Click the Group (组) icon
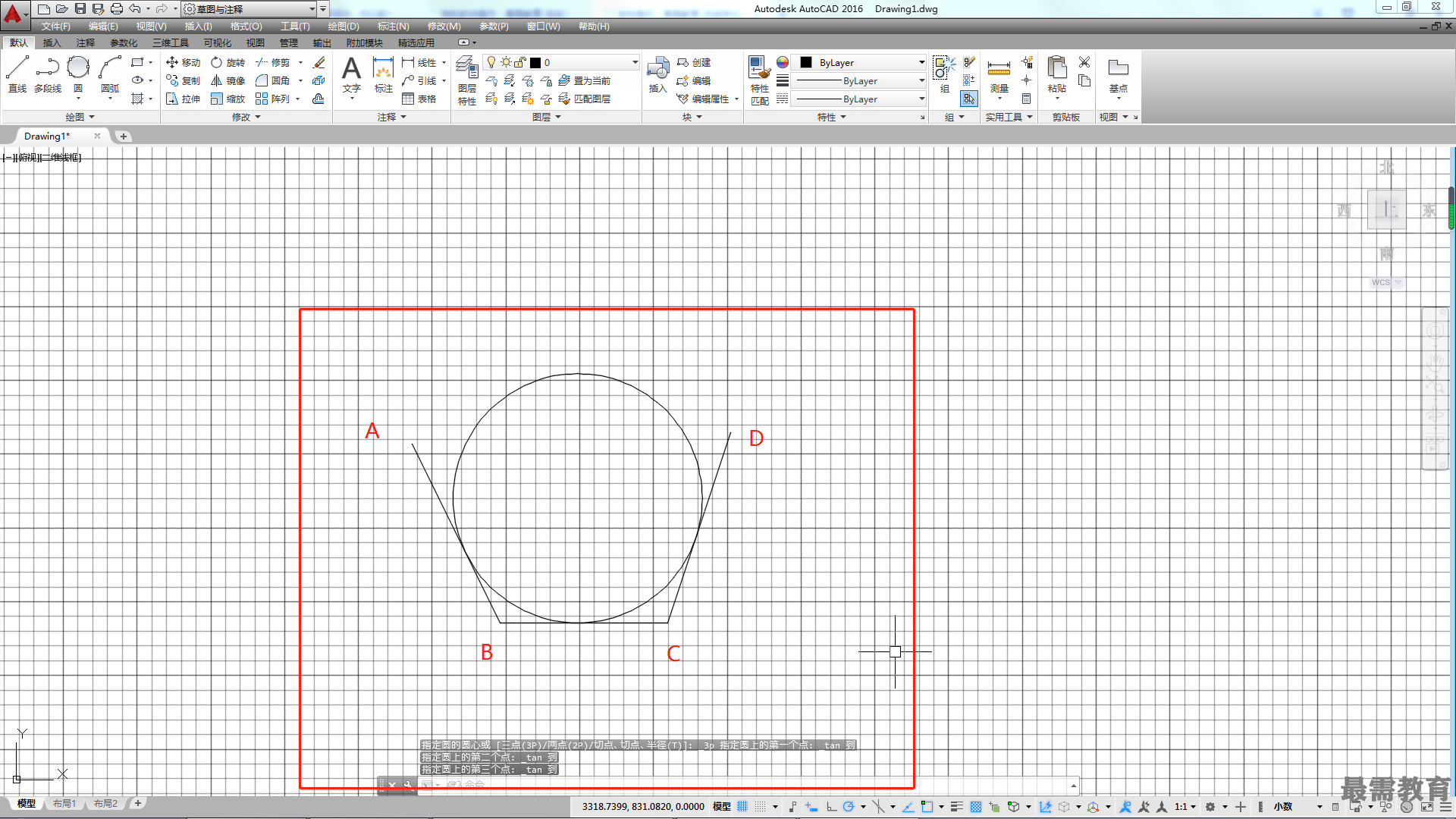The height and width of the screenshot is (819, 1456). tap(944, 74)
